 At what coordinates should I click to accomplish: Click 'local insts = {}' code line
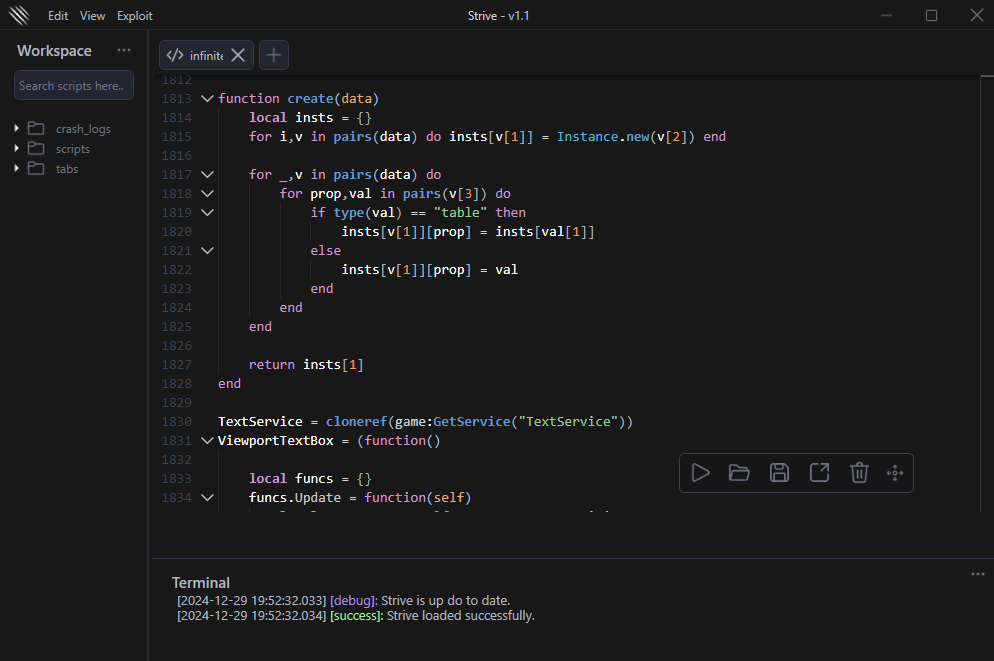[x=311, y=117]
